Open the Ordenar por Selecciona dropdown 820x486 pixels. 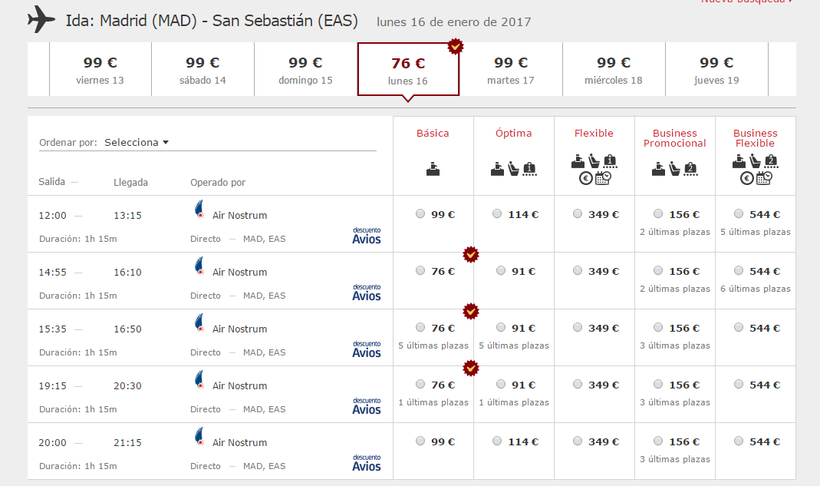pyautogui.click(x=137, y=142)
